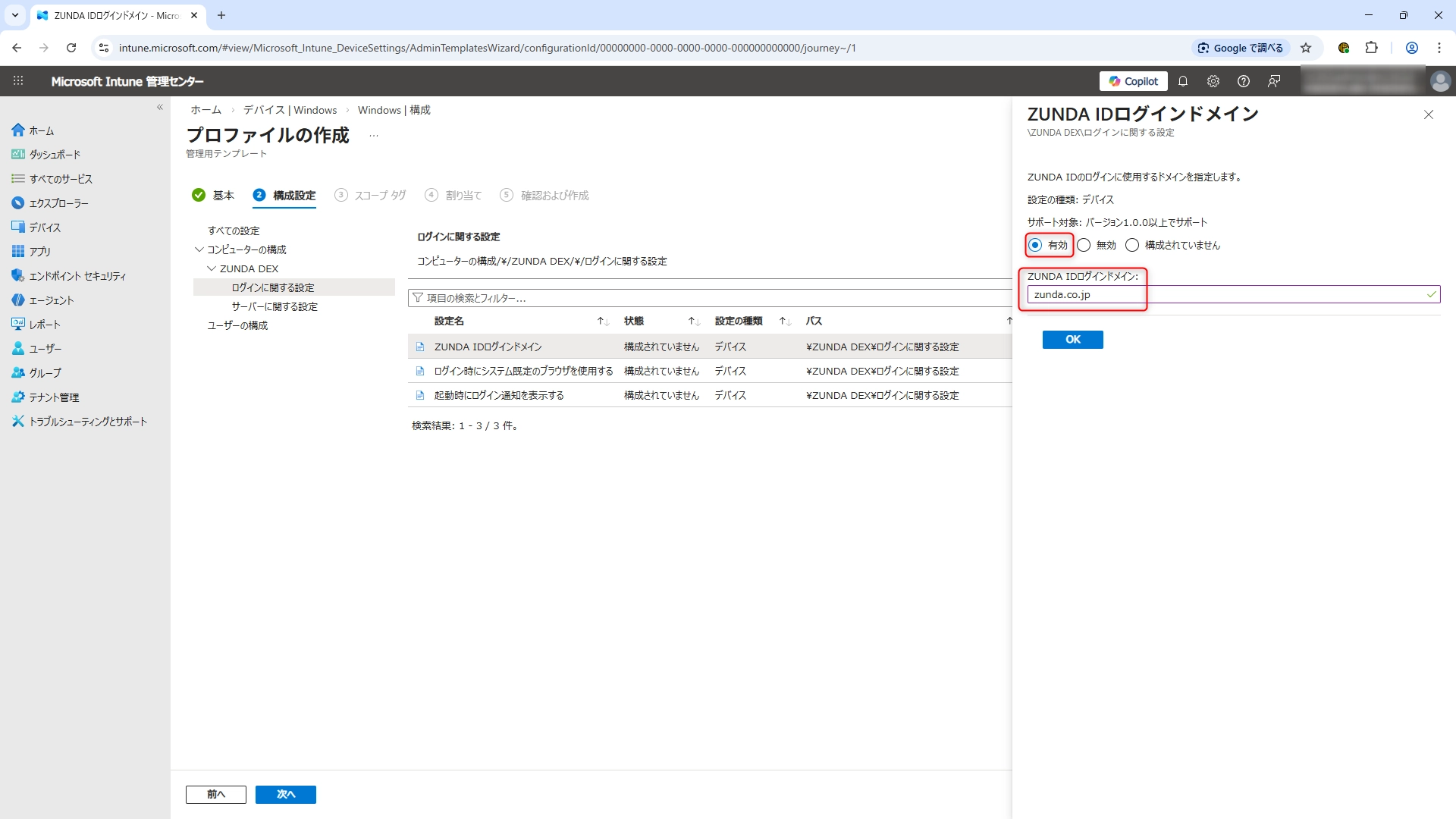This screenshot has height=819, width=1456.
Task: Select the 構成されていません radio button
Action: pos(1132,245)
